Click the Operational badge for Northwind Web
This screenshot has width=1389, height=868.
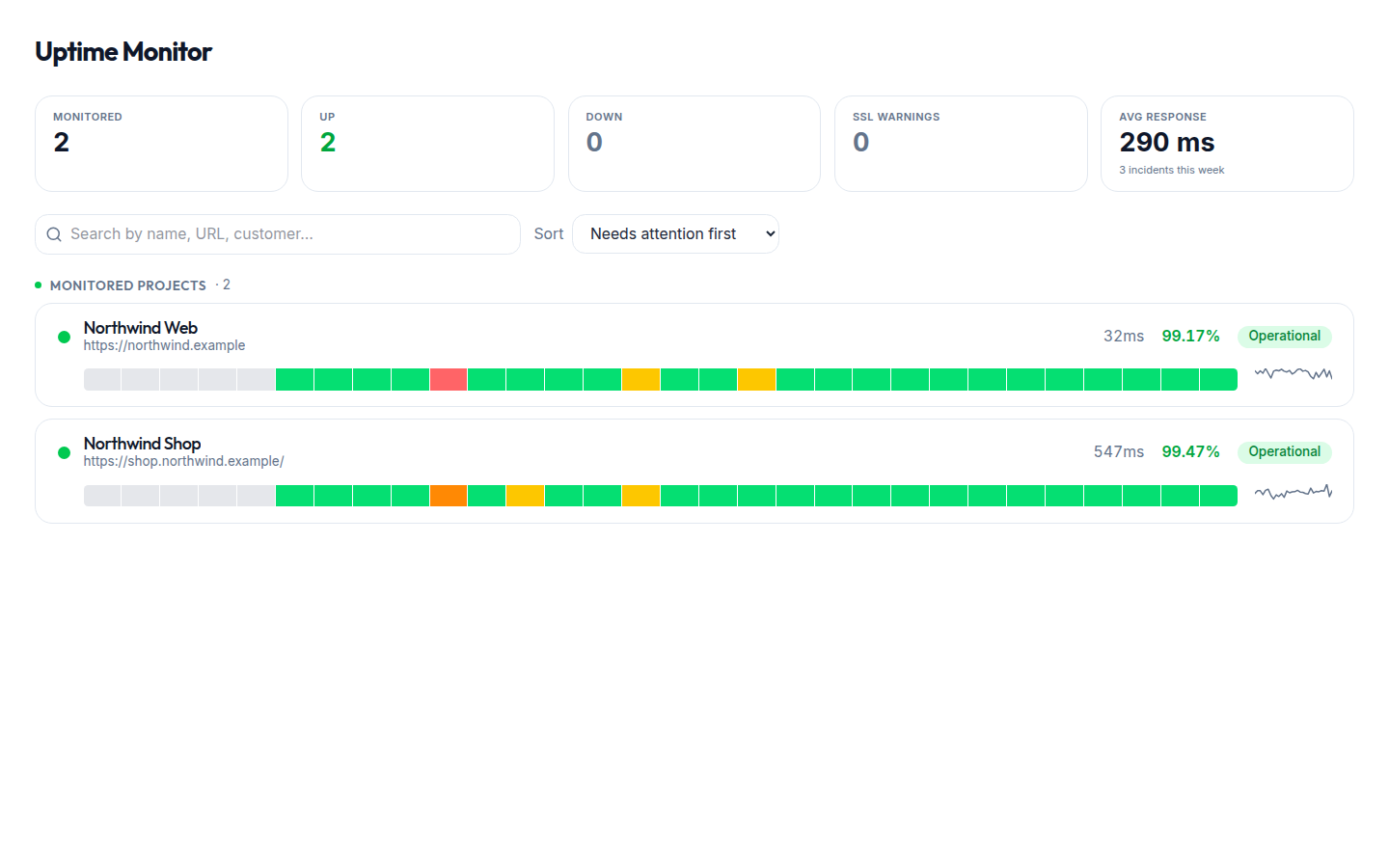[1284, 337]
